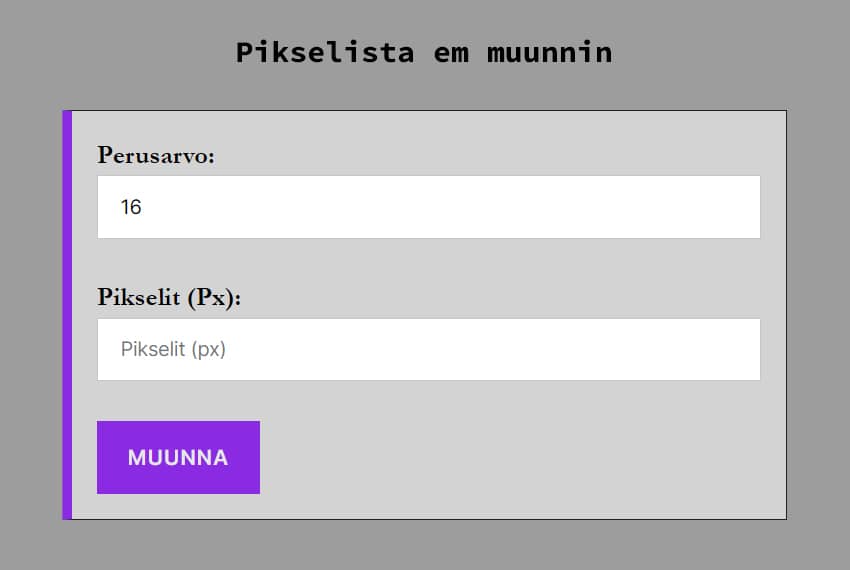
Task: Click the number 16 in the base value field
Action: pyautogui.click(x=131, y=207)
